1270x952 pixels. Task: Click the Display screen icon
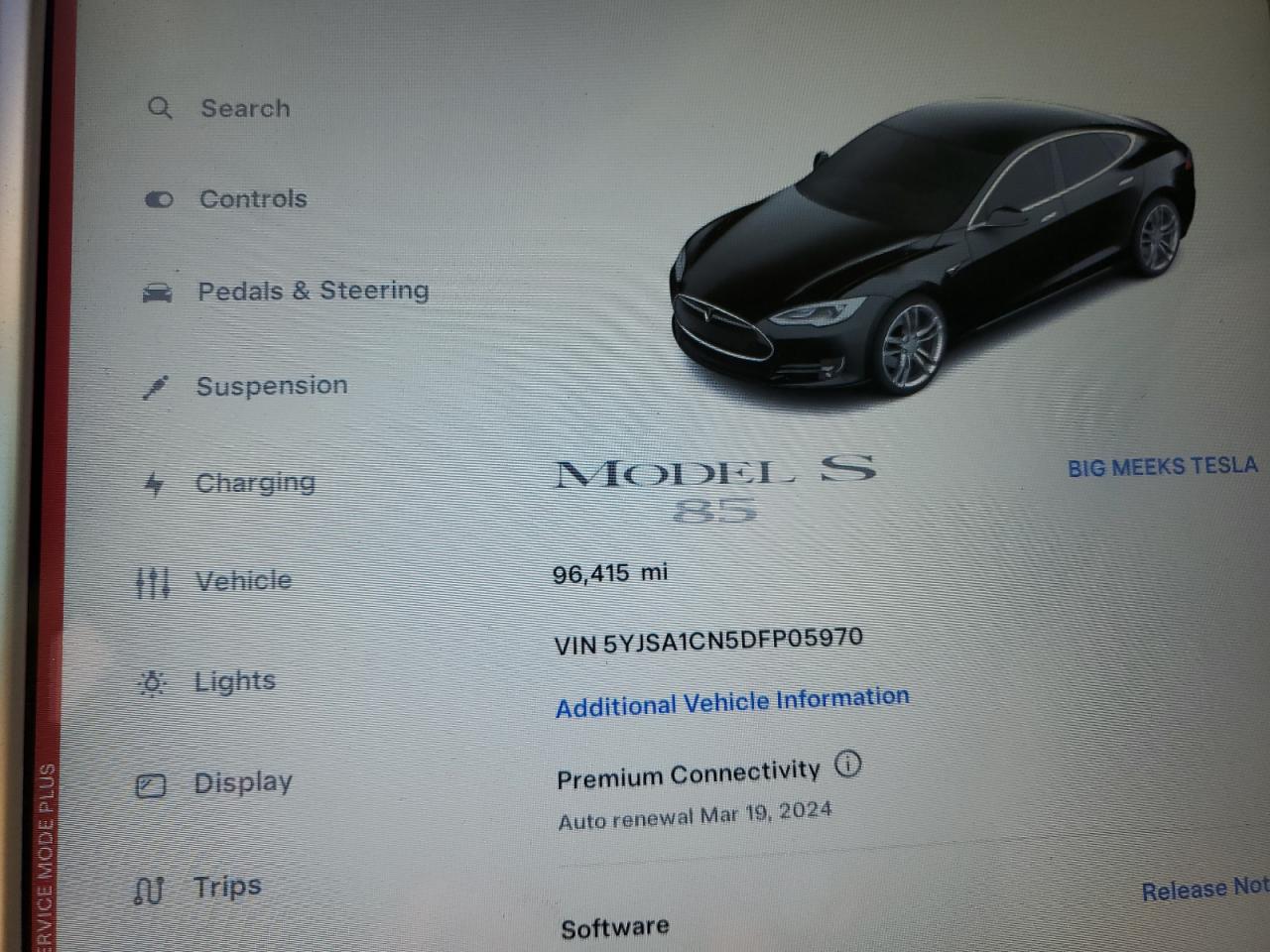[151, 786]
